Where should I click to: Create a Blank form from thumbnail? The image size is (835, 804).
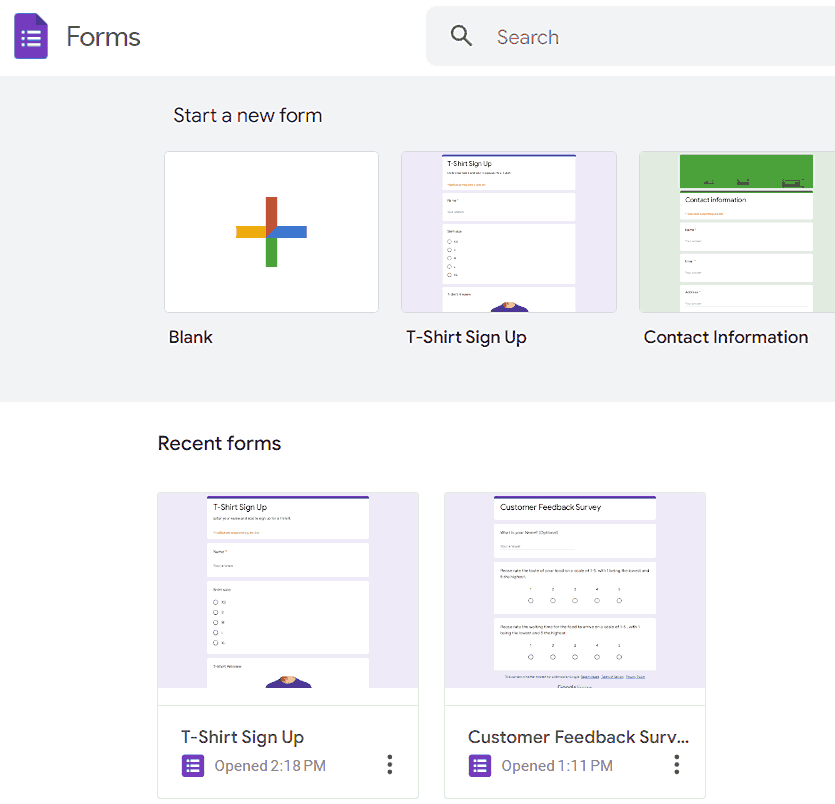pyautogui.click(x=272, y=232)
